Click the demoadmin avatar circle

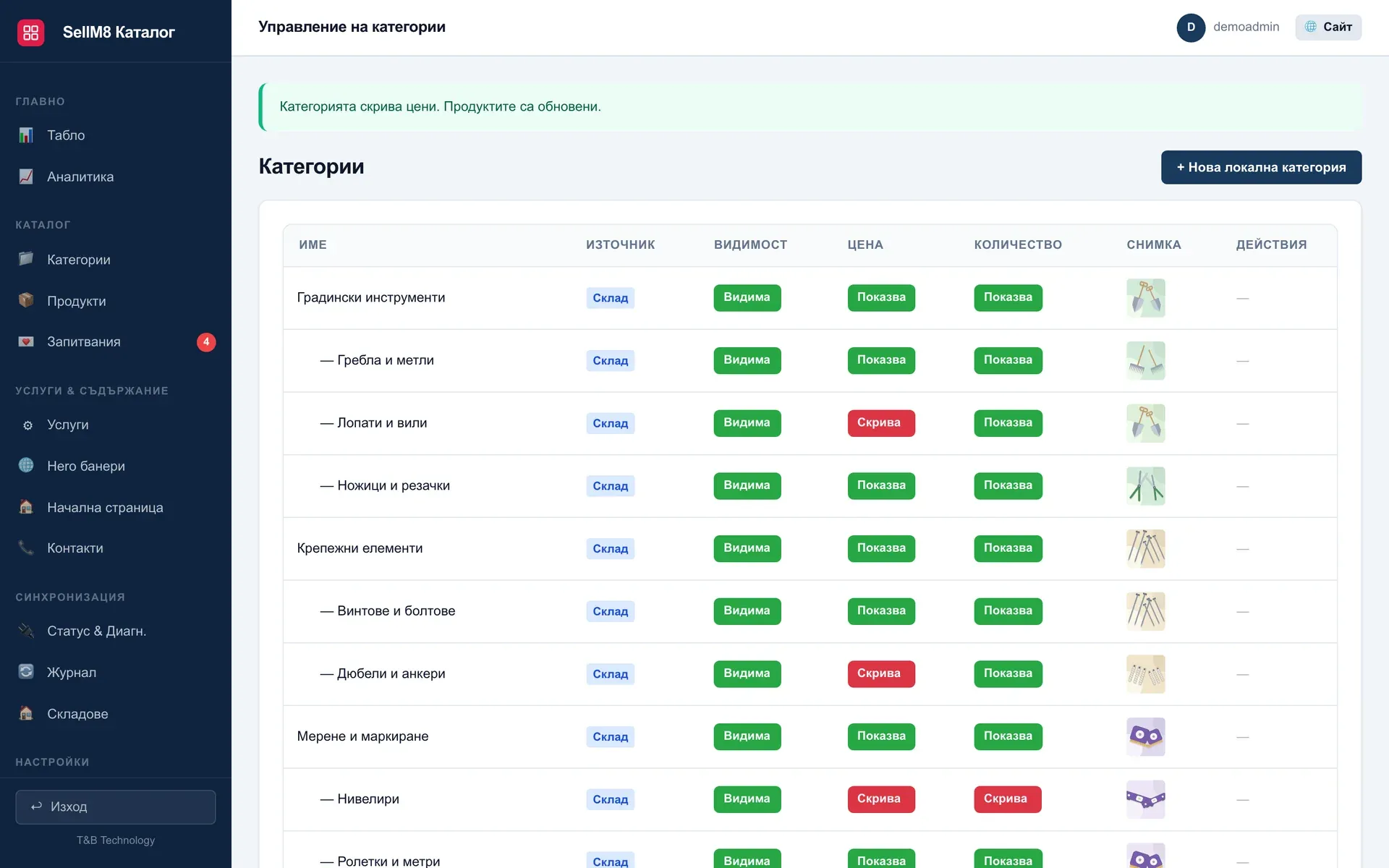tap(1191, 27)
